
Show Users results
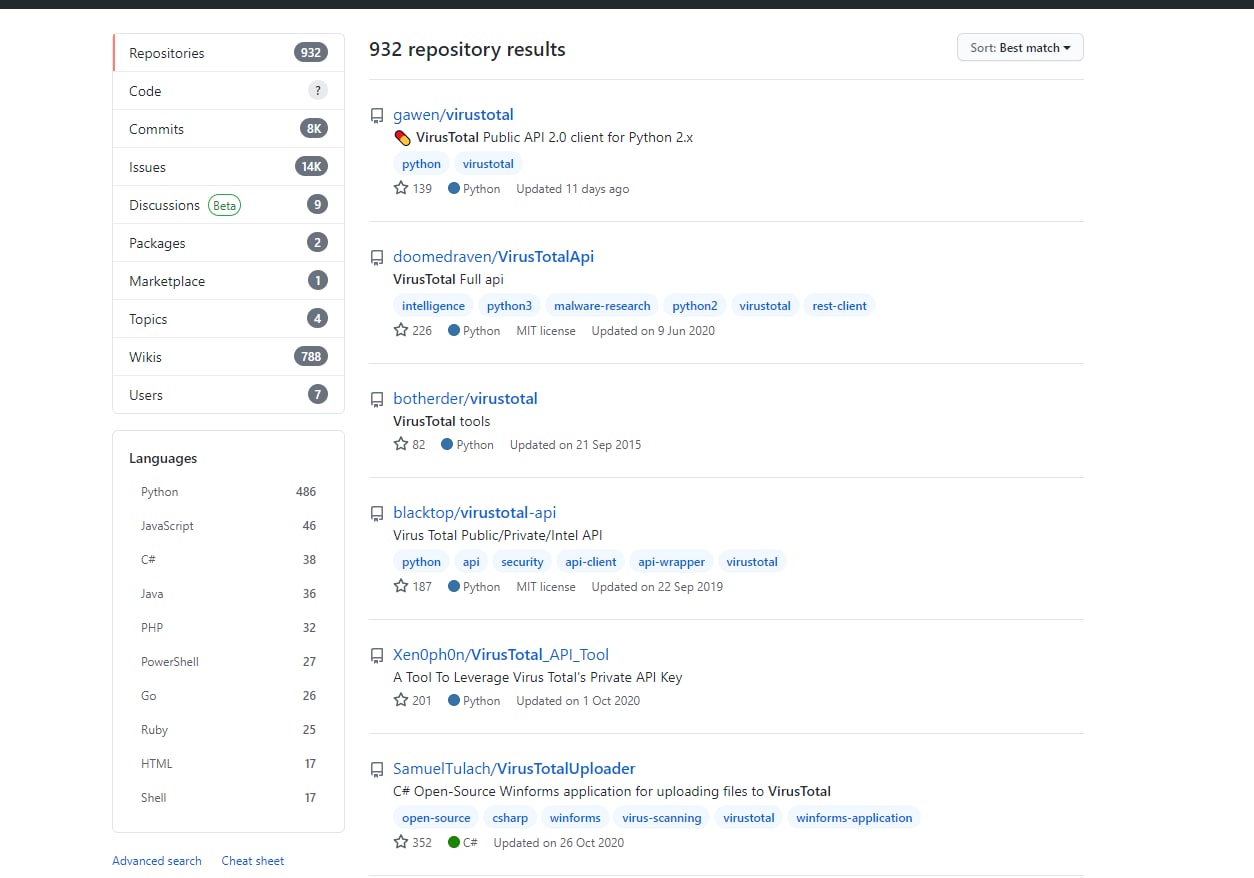(228, 395)
